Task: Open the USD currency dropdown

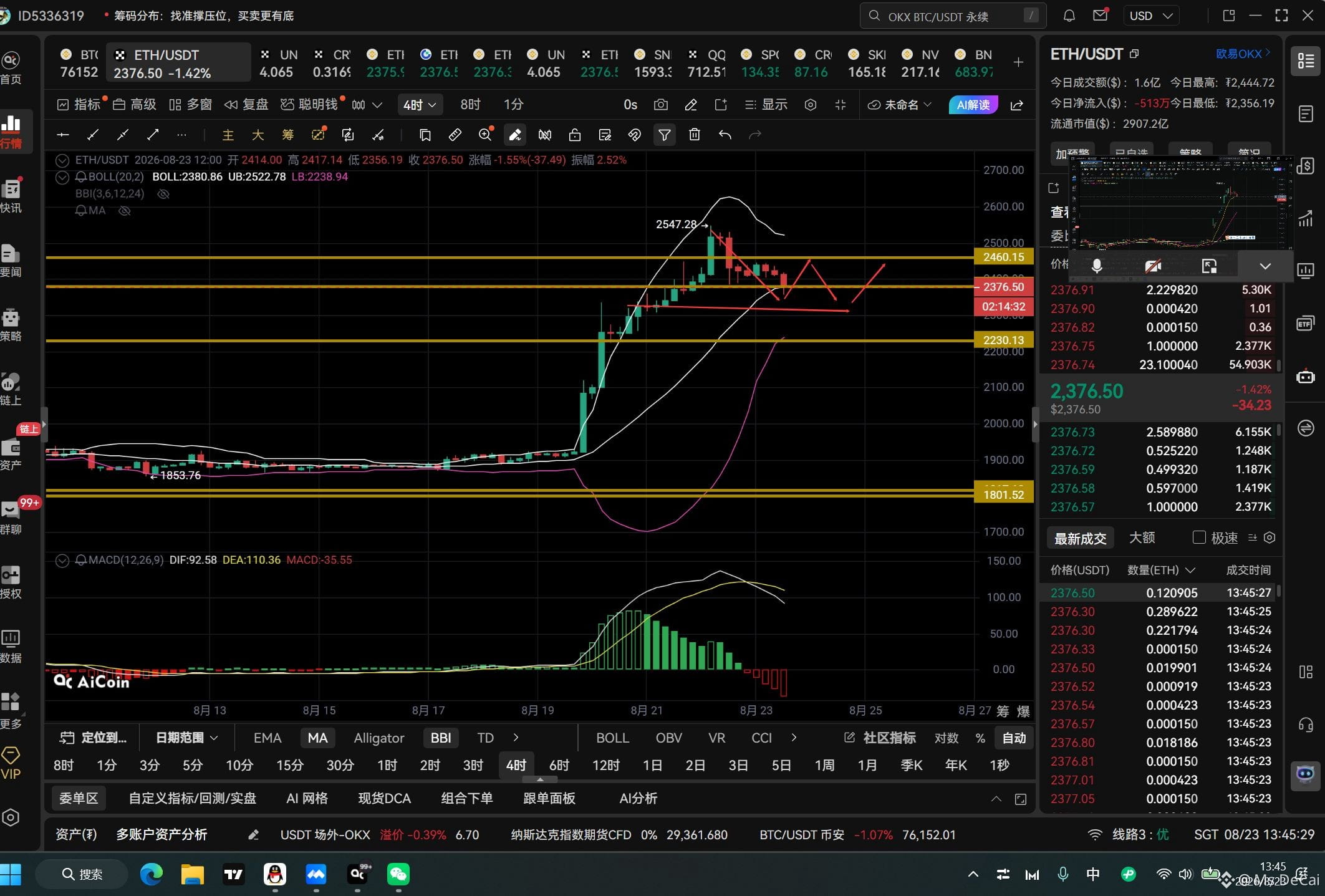Action: [x=1150, y=16]
